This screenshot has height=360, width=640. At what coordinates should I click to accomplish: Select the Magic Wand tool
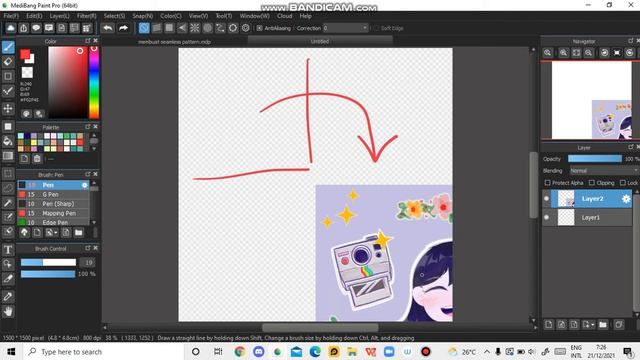[8, 203]
